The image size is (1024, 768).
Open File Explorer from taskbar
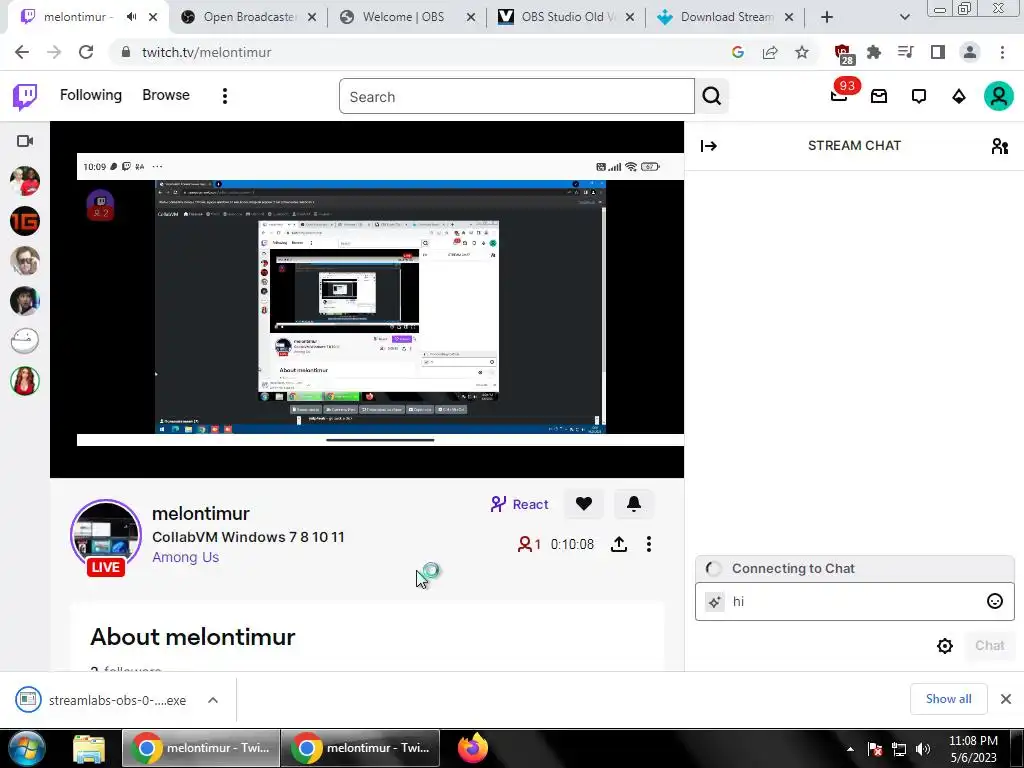[89, 748]
